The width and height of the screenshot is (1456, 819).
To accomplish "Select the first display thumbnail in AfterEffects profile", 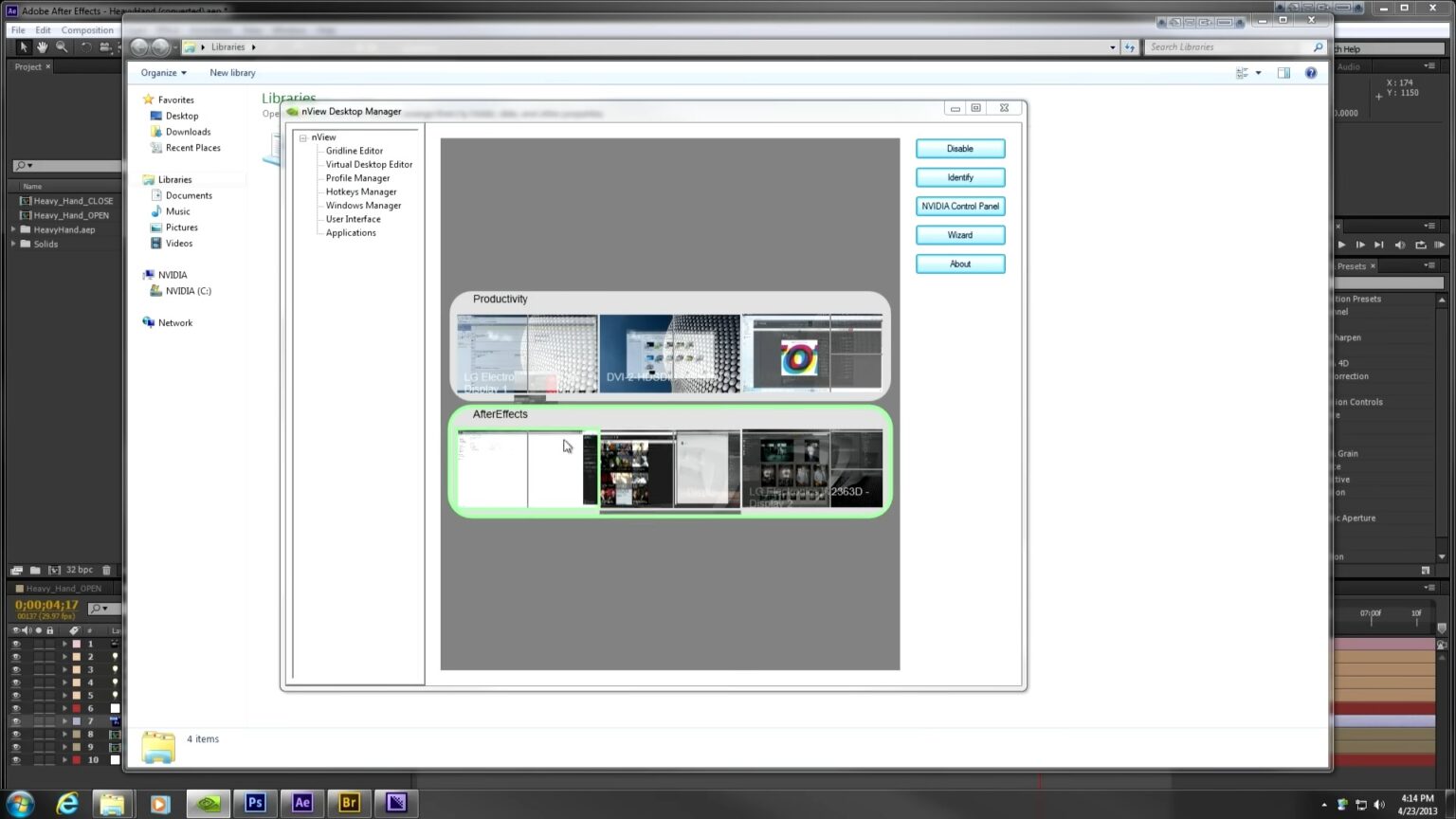I will [492, 467].
